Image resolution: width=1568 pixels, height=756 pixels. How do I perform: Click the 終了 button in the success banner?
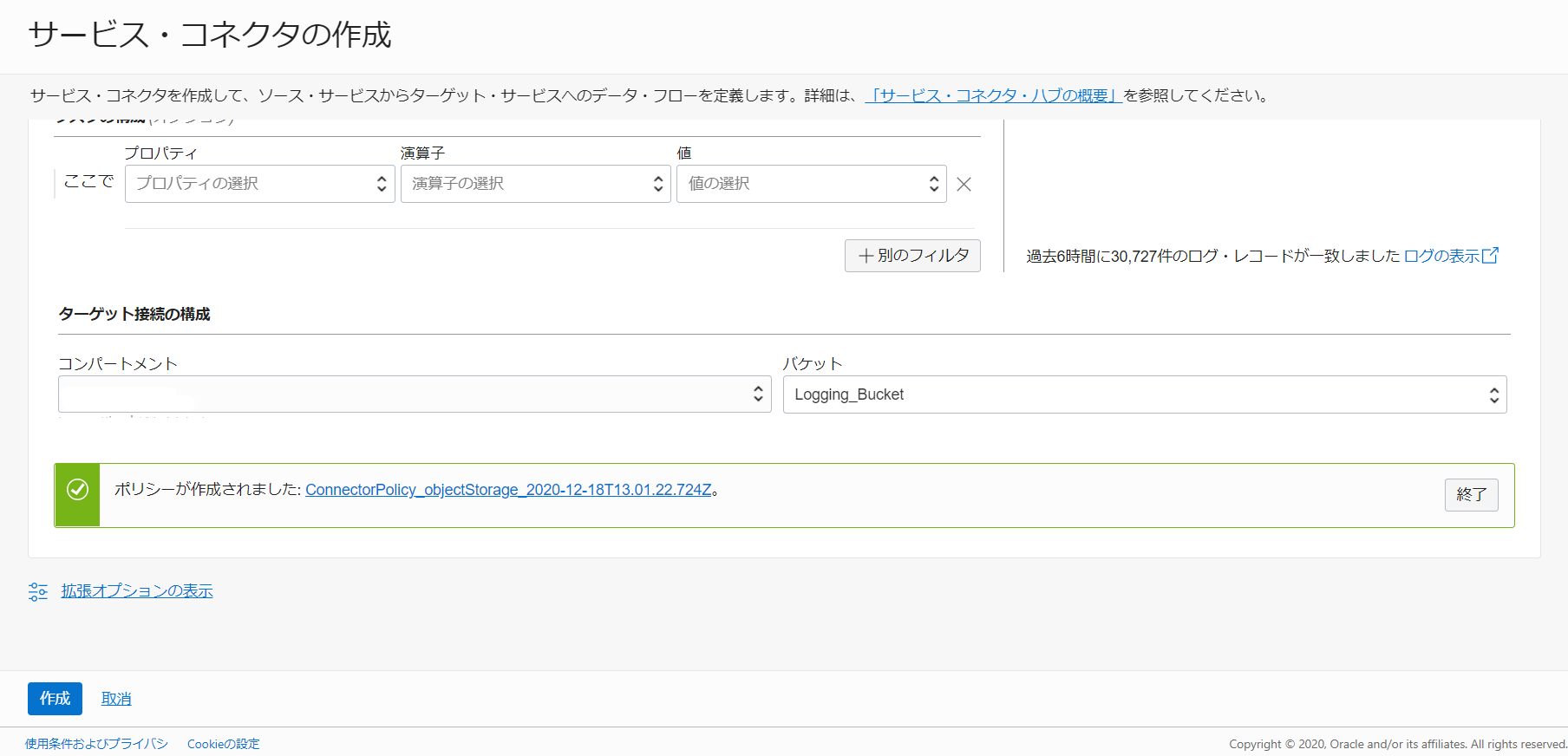(1471, 494)
